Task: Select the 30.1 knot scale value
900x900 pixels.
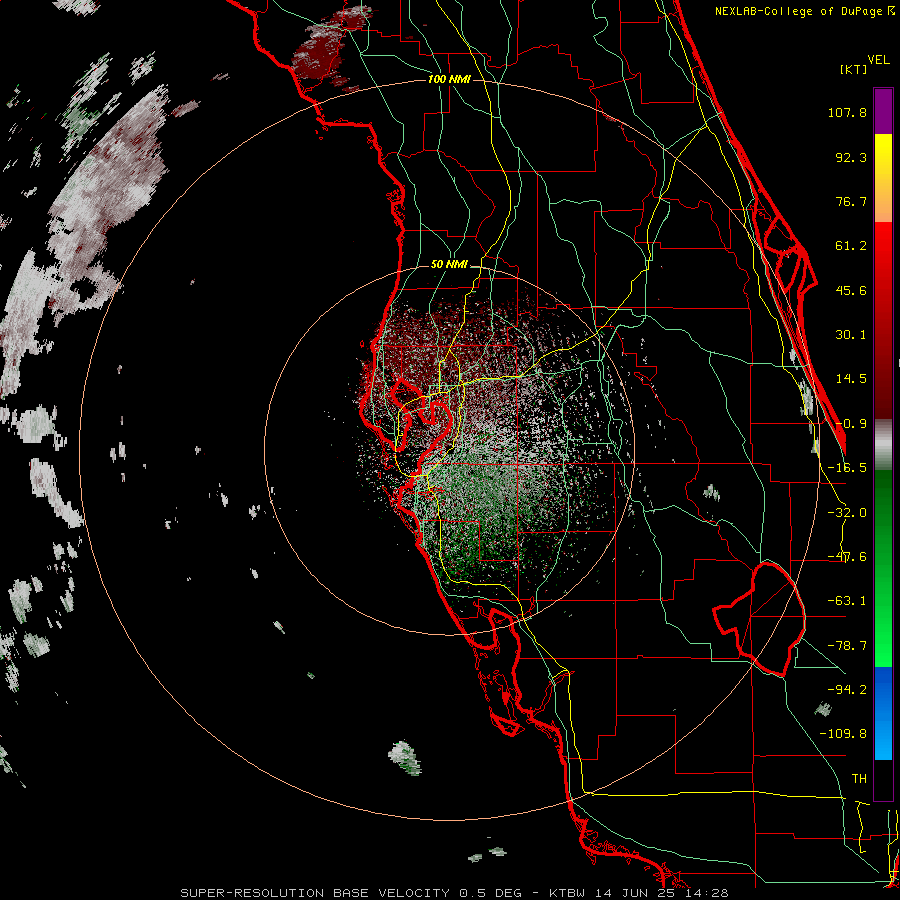Action: (851, 335)
